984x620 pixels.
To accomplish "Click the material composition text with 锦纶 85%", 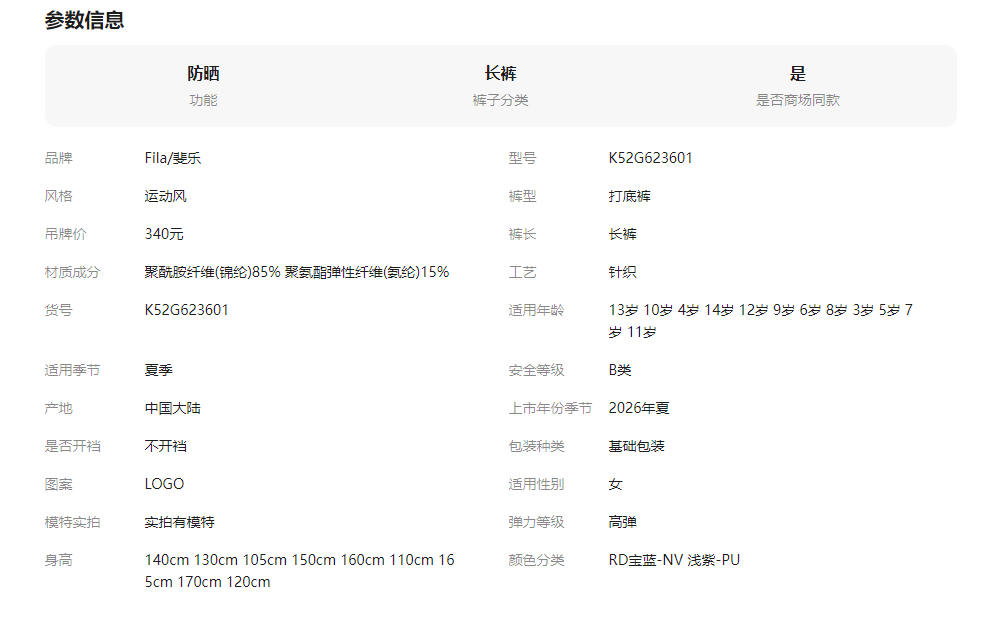I will pos(296,272).
